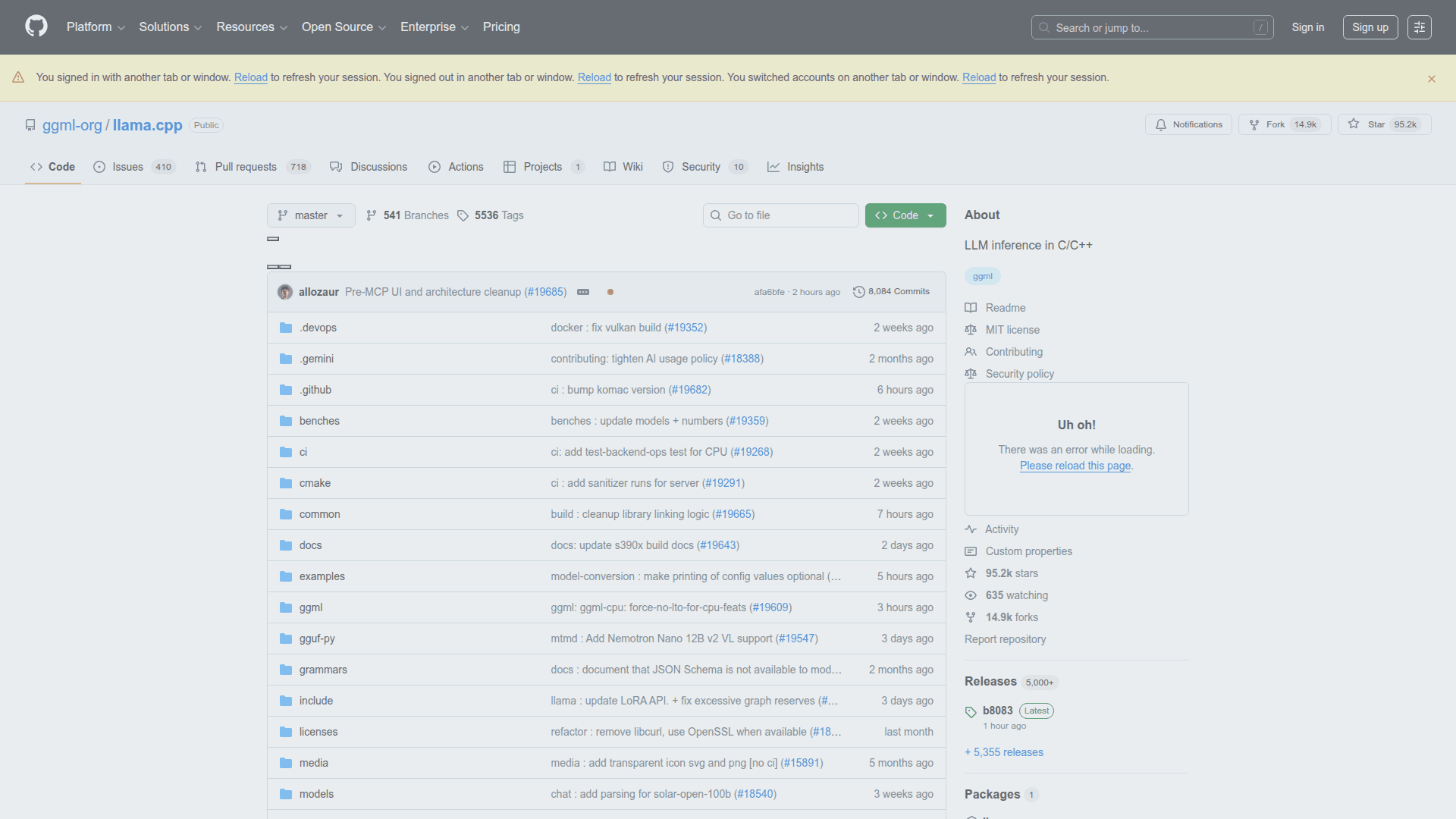
Task: Click the Please reload this page link
Action: tap(1075, 466)
